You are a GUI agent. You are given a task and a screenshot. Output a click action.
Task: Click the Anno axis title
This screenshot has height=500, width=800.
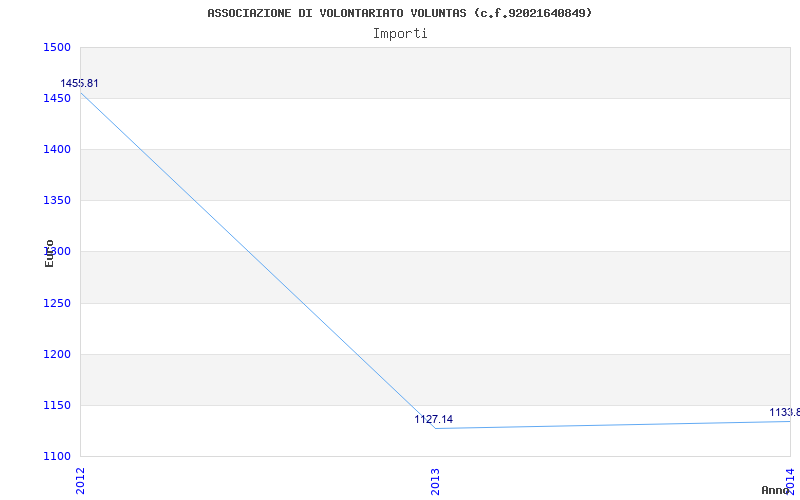(775, 490)
